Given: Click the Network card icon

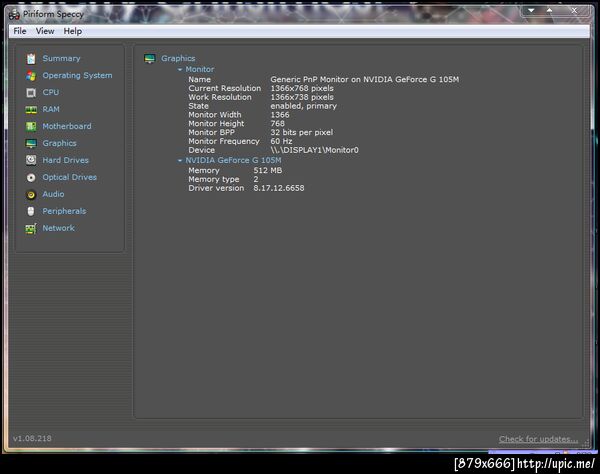Looking at the screenshot, I should (x=31, y=228).
